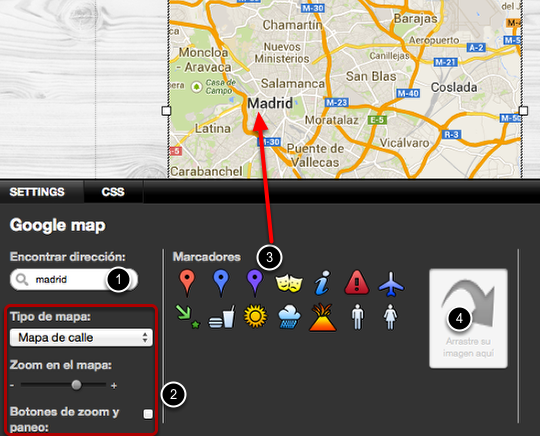The height and width of the screenshot is (436, 540).
Task: Pick the volcano marker icon
Action: [323, 317]
